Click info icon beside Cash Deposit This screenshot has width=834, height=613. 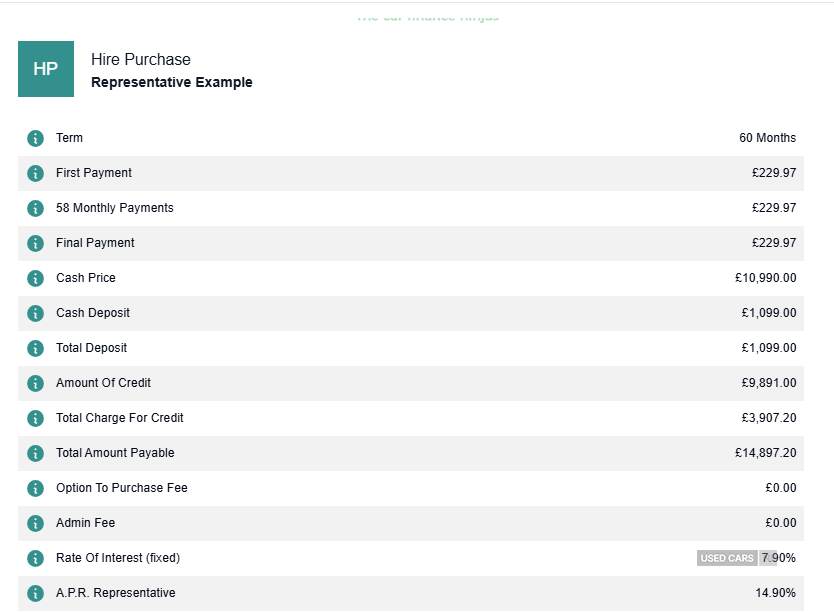pos(35,313)
